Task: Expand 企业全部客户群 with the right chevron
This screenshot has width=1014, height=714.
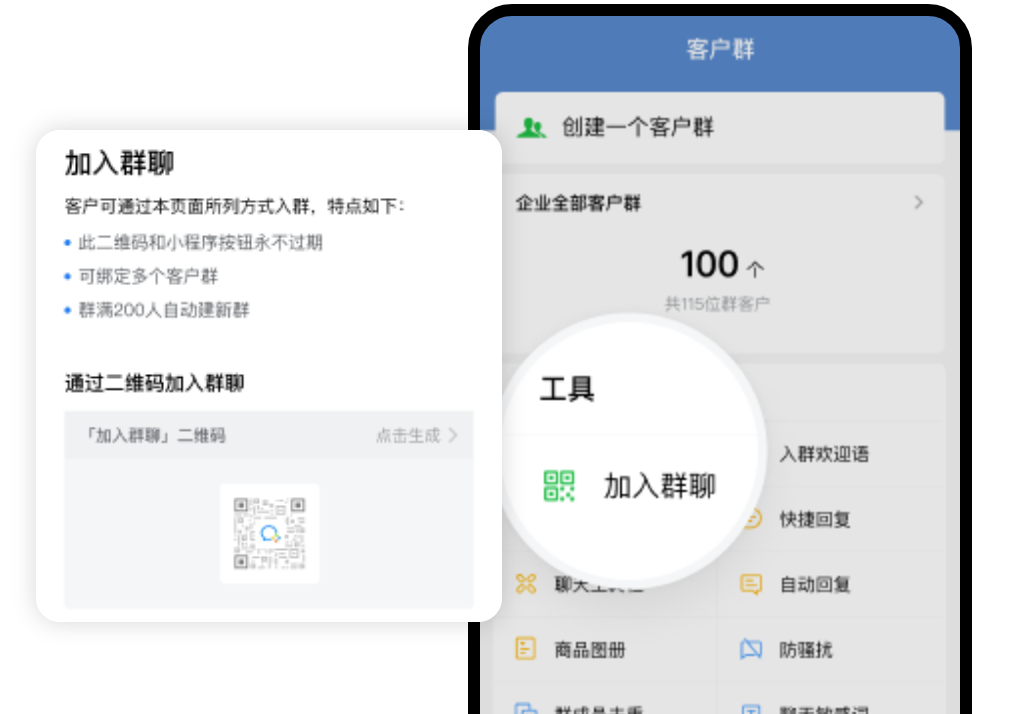Action: 918,203
